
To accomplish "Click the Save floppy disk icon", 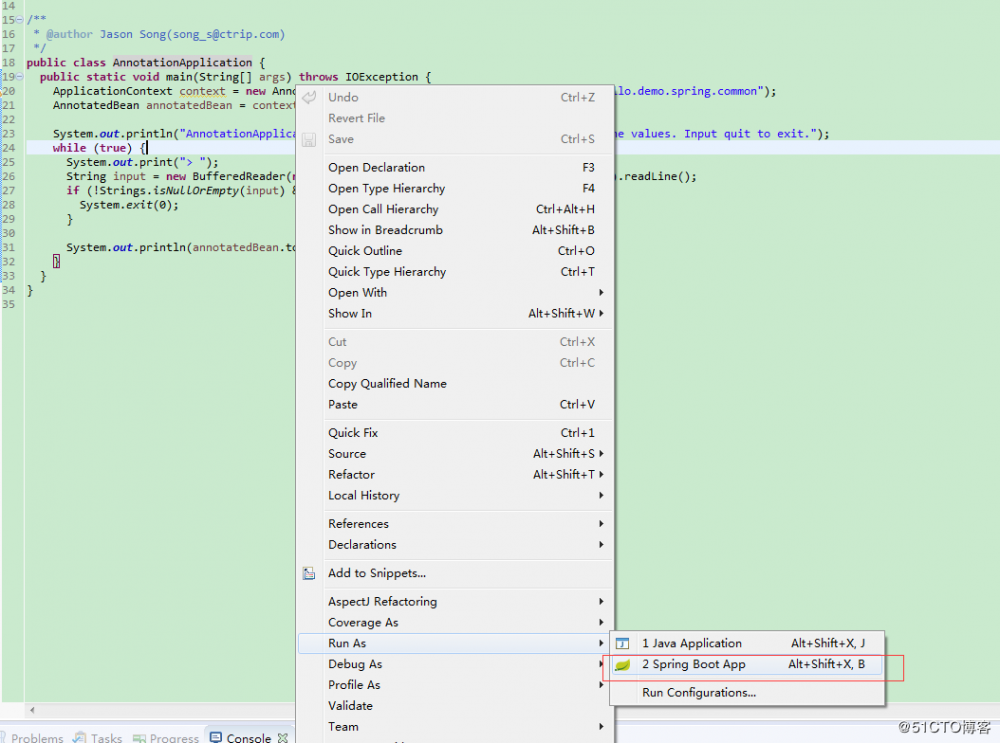I will tap(309, 140).
